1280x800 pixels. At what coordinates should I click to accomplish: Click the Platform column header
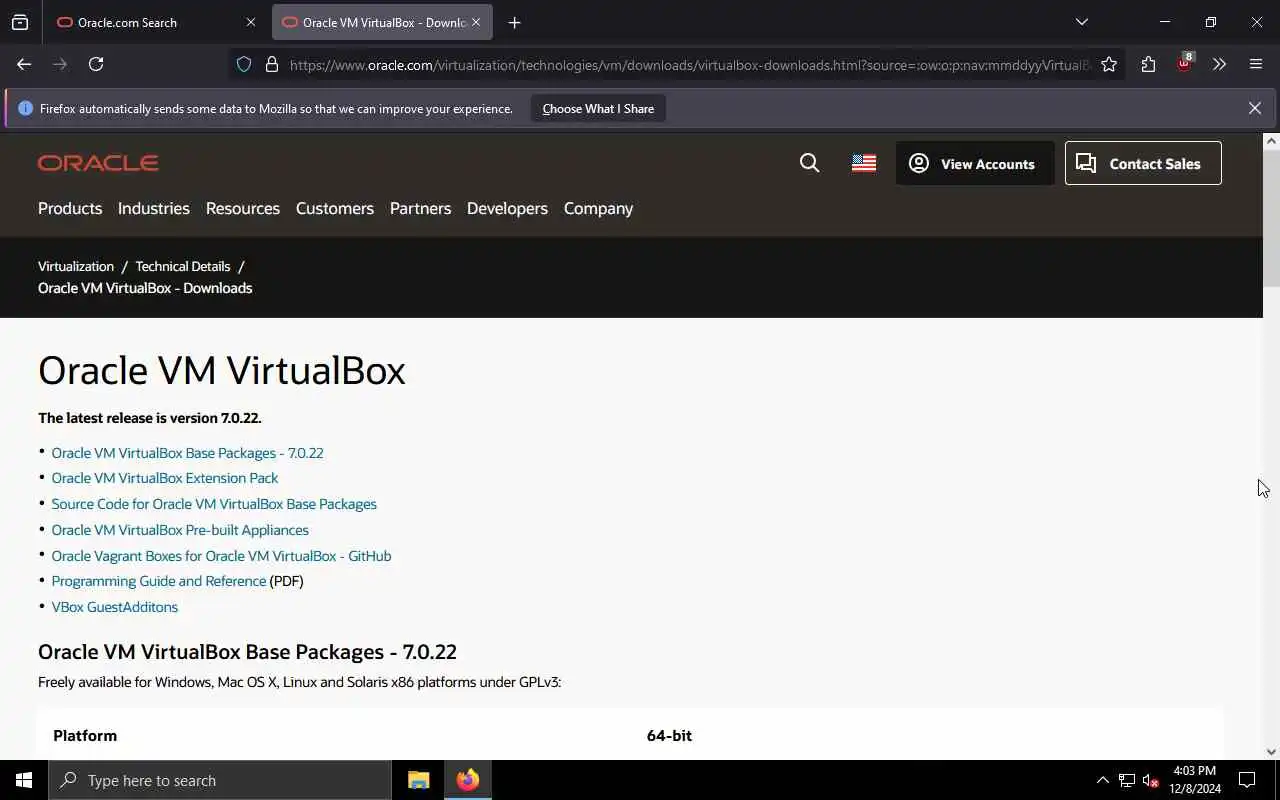click(x=85, y=735)
